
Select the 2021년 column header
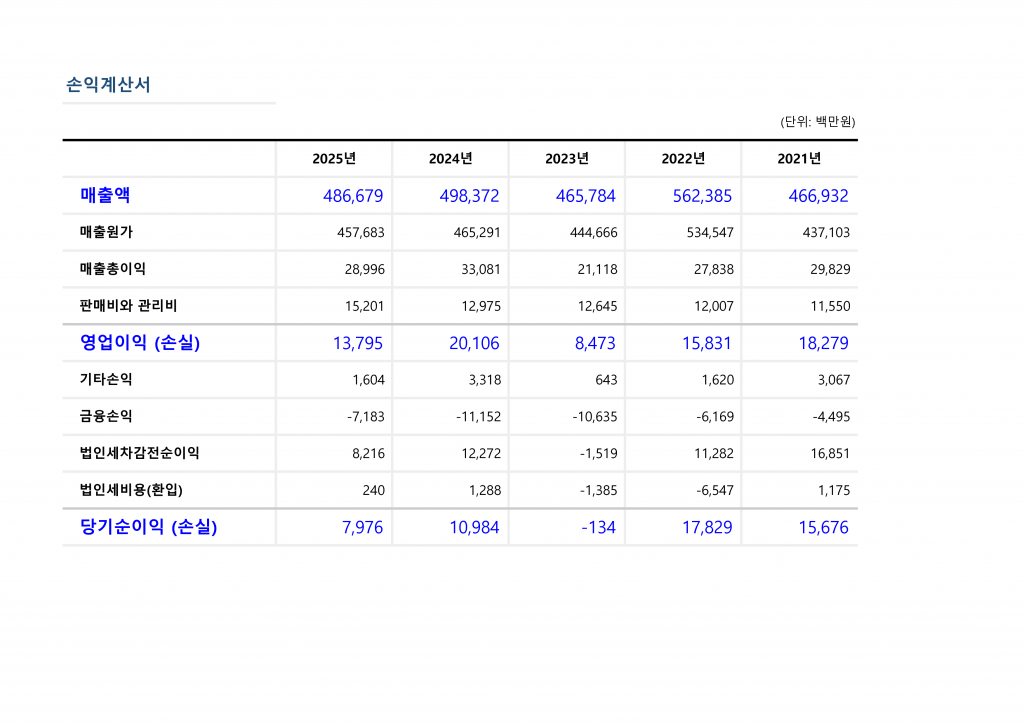(x=799, y=159)
